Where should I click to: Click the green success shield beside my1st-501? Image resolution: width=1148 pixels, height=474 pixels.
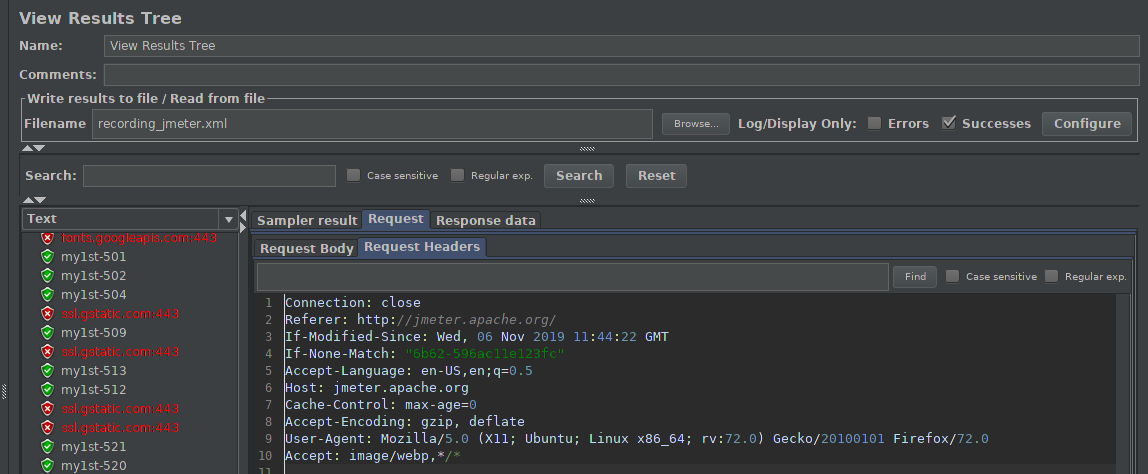click(x=48, y=256)
